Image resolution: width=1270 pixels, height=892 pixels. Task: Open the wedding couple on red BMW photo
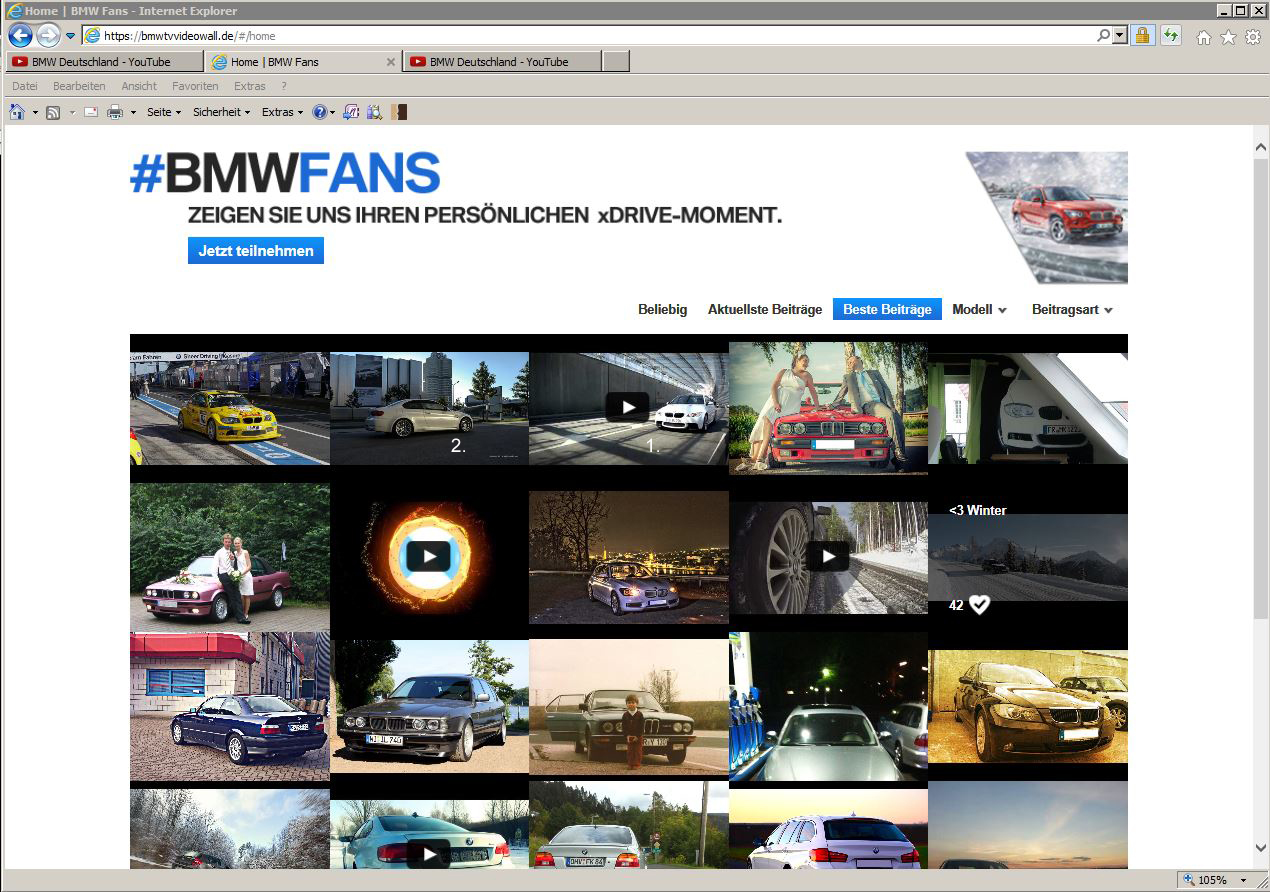coord(828,408)
